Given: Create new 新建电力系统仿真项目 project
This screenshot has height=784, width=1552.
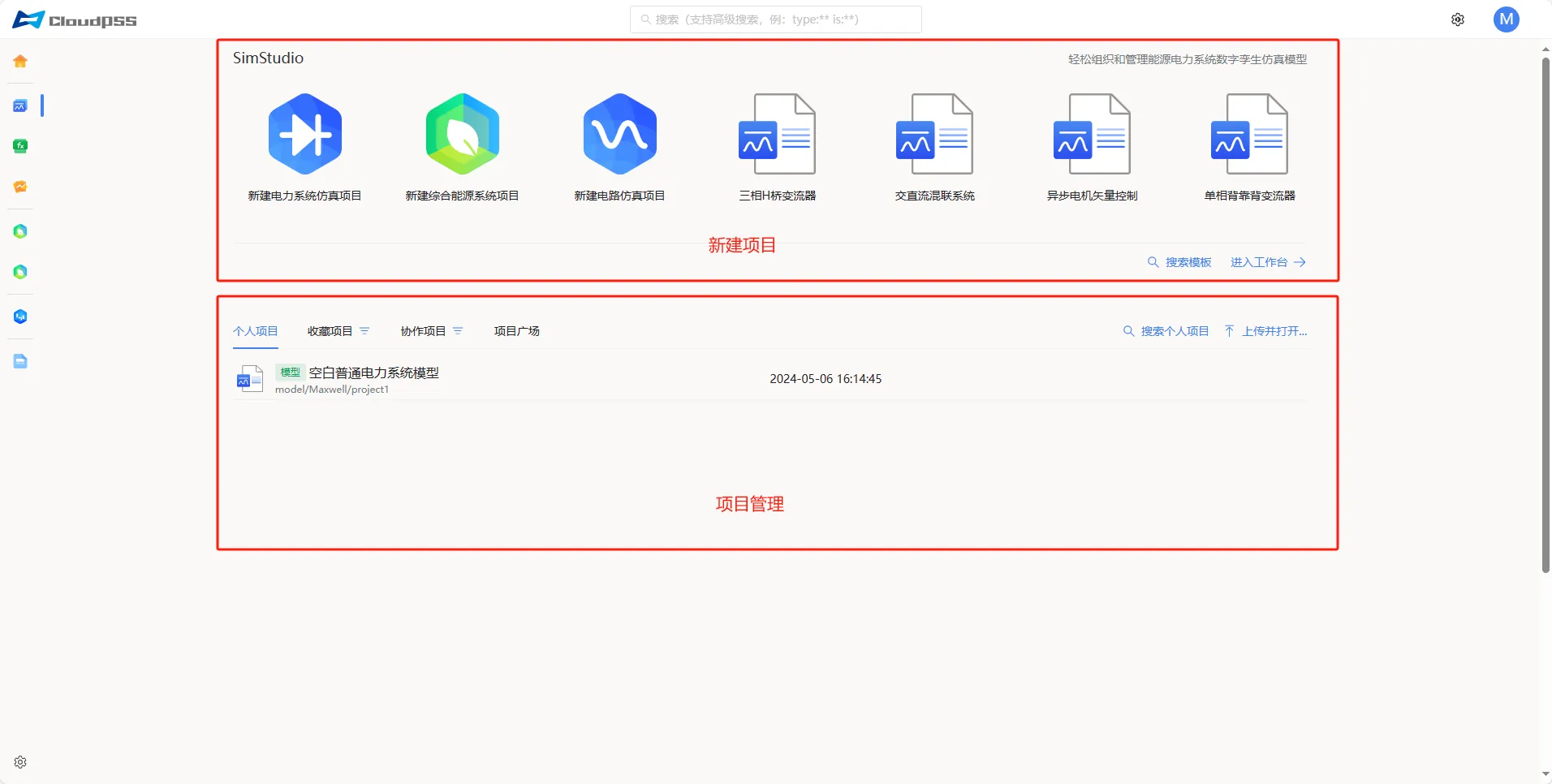Looking at the screenshot, I should [304, 135].
